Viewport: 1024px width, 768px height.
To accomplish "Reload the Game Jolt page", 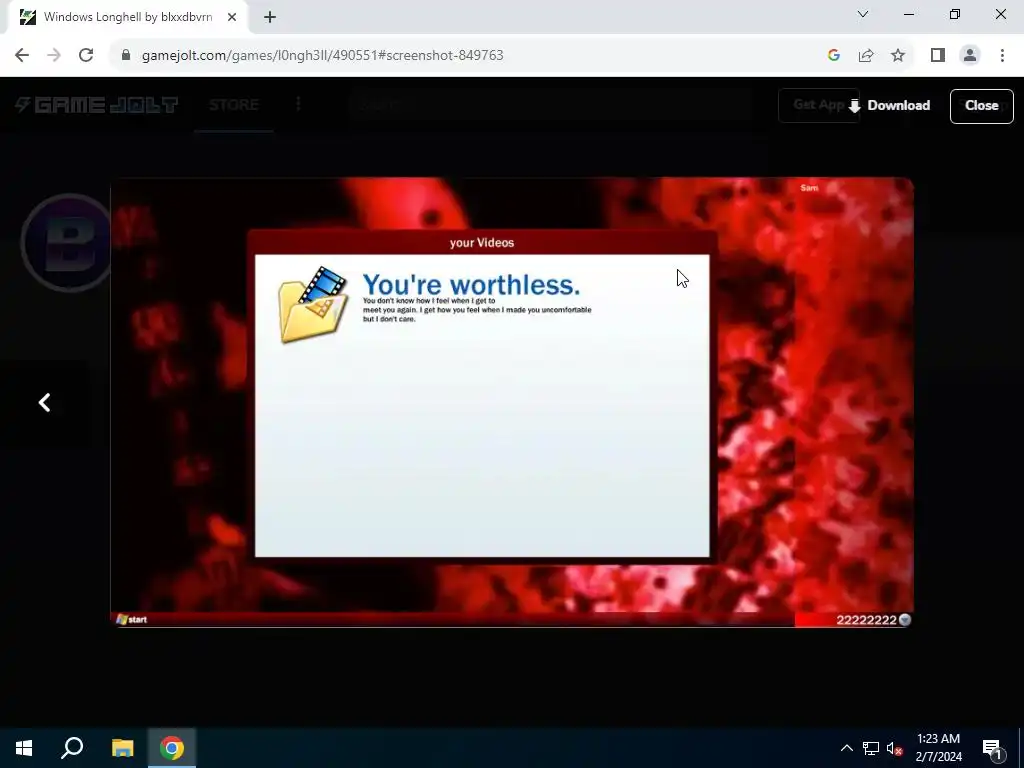I will point(86,56).
